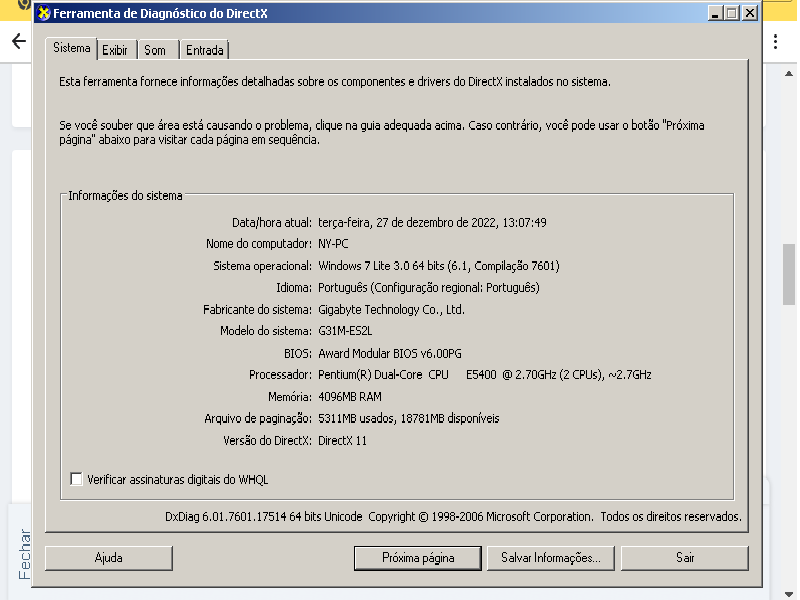Click the DirectX 11 version value
The width and height of the screenshot is (800, 600).
(342, 440)
